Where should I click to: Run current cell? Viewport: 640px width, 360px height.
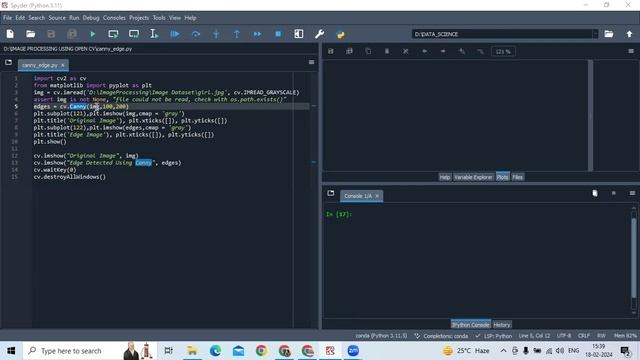(113, 34)
